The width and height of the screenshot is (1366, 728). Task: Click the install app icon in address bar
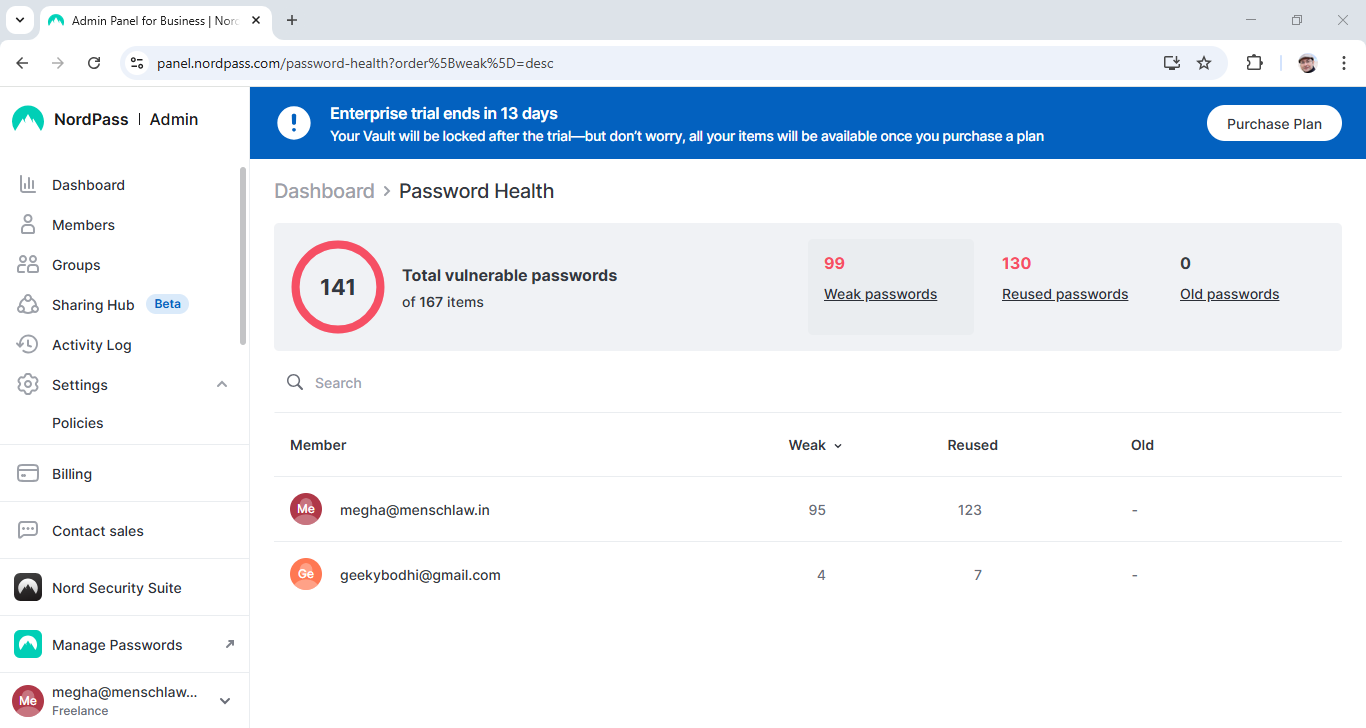tap(1172, 63)
